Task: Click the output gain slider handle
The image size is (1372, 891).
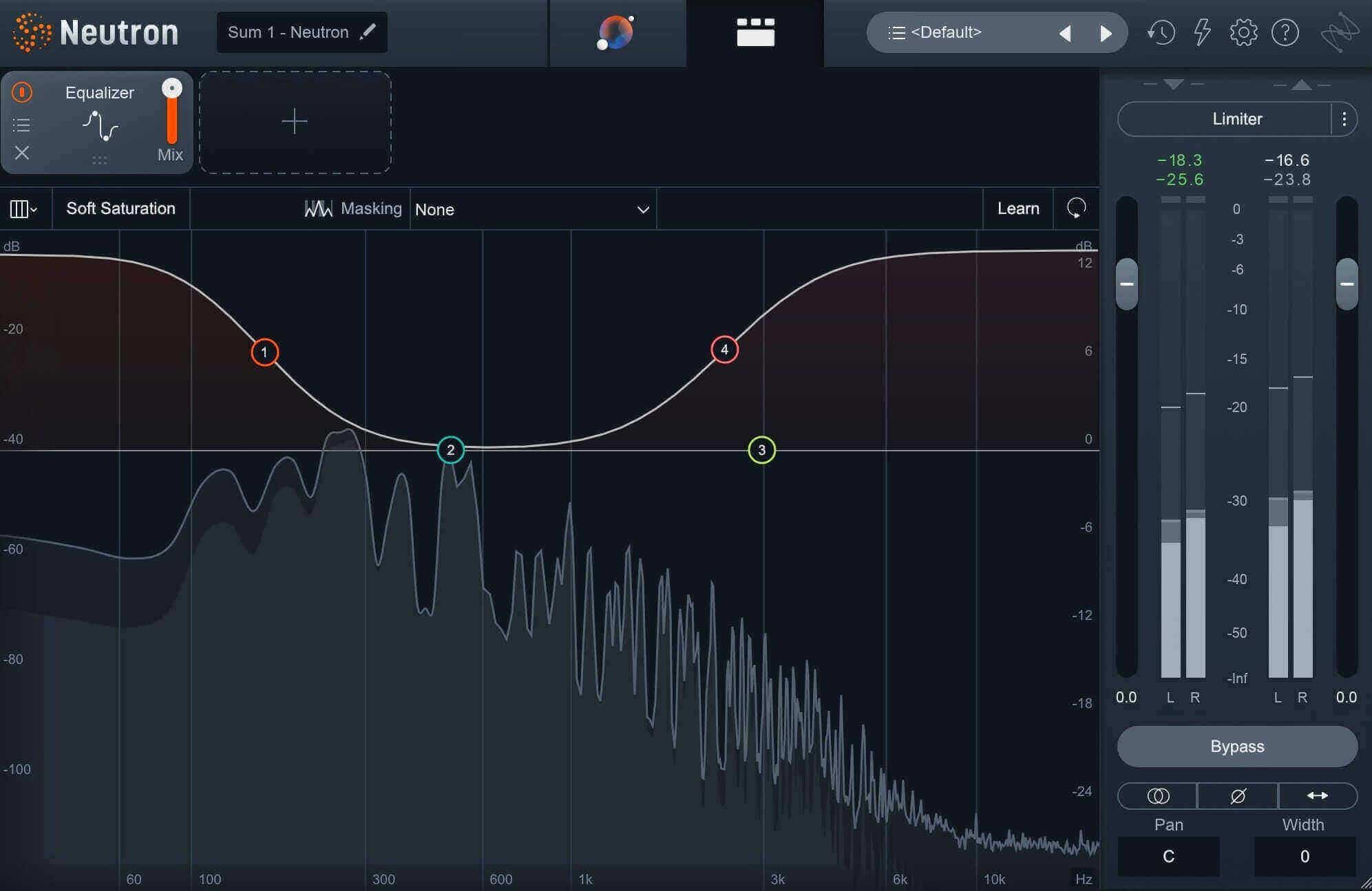Action: pyautogui.click(x=1347, y=283)
